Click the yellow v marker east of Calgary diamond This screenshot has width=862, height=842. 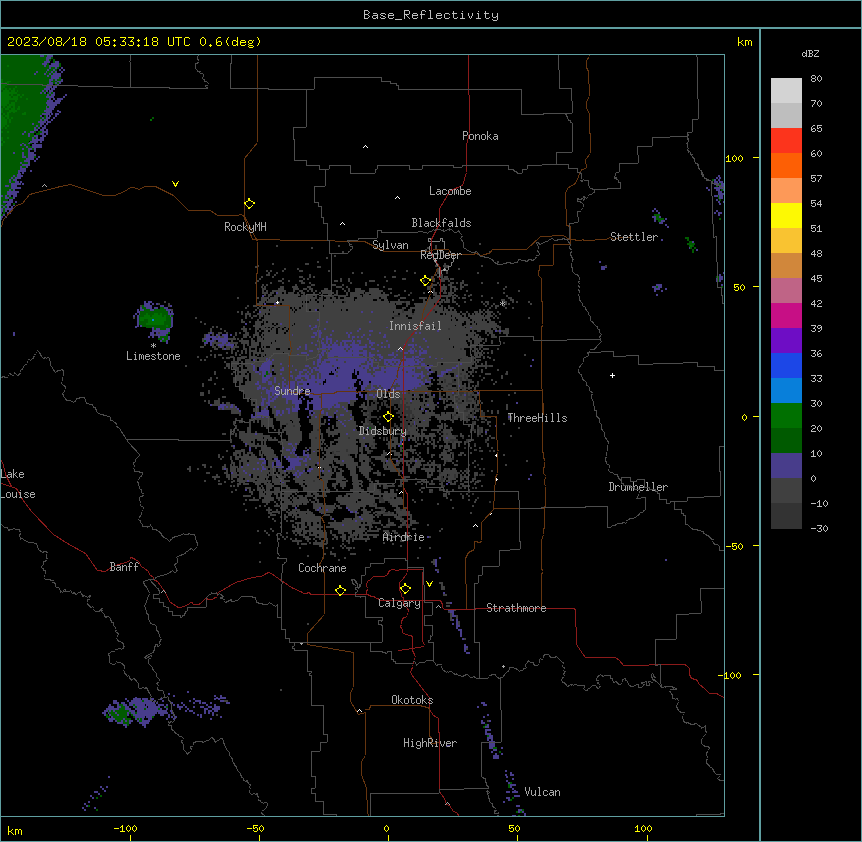pos(429,584)
